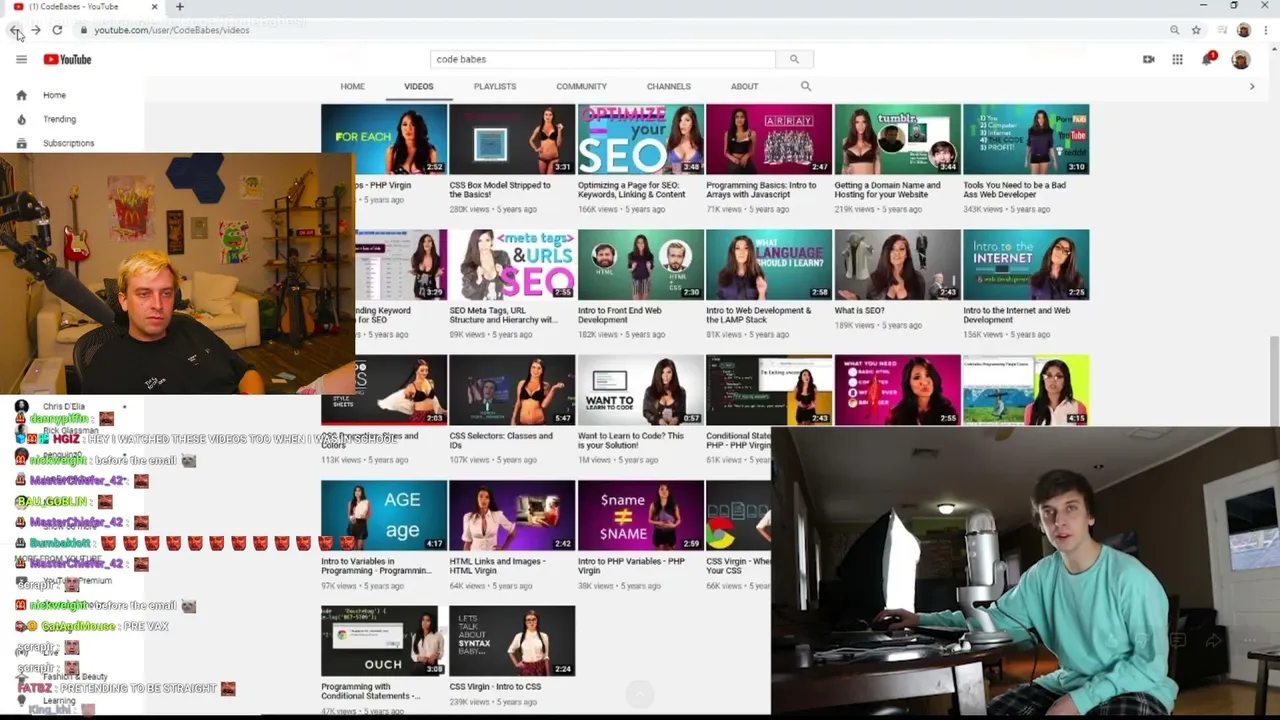This screenshot has height=720, width=1280.
Task: Open the Chrome three-dot menu
Action: click(1265, 31)
